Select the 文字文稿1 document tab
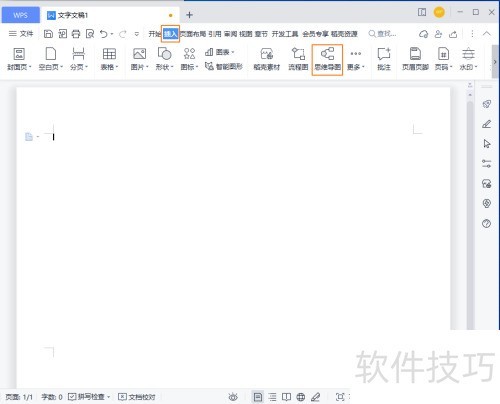The width and height of the screenshot is (500, 404). (110, 15)
